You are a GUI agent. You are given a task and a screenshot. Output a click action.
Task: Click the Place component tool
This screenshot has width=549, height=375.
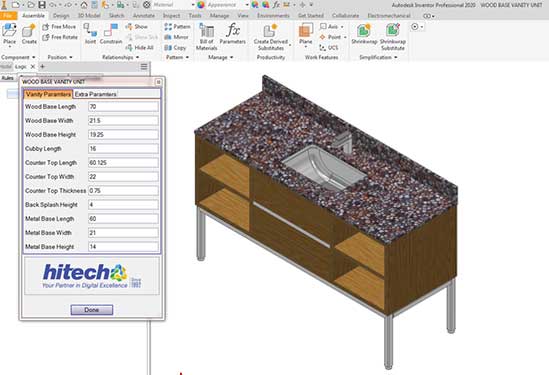coord(9,34)
